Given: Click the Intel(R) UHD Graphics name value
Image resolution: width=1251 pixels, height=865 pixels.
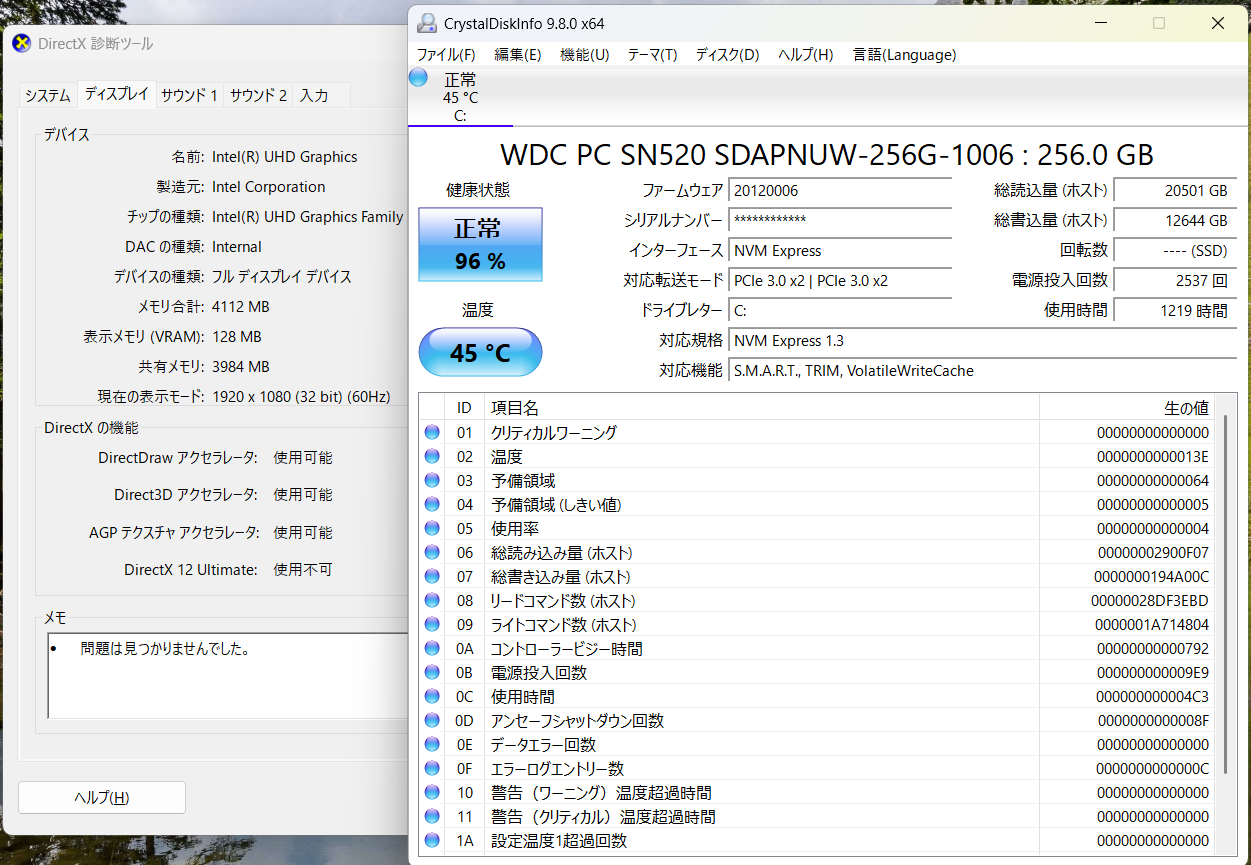Looking at the screenshot, I should (285, 157).
